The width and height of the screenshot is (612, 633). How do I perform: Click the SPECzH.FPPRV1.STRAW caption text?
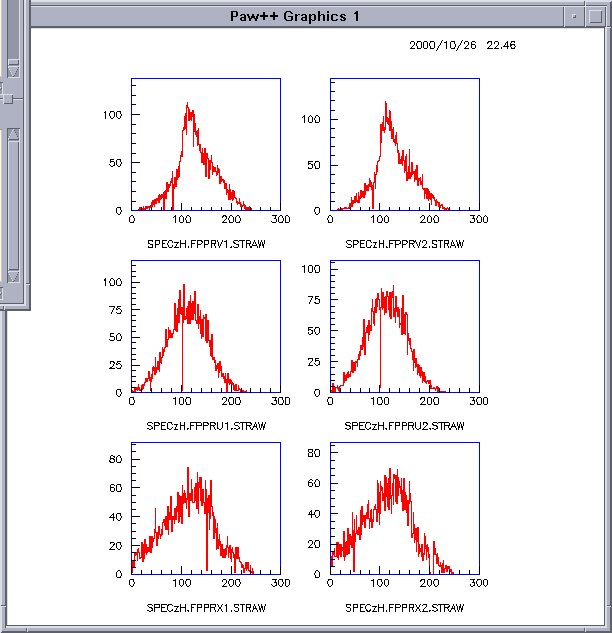click(x=206, y=244)
